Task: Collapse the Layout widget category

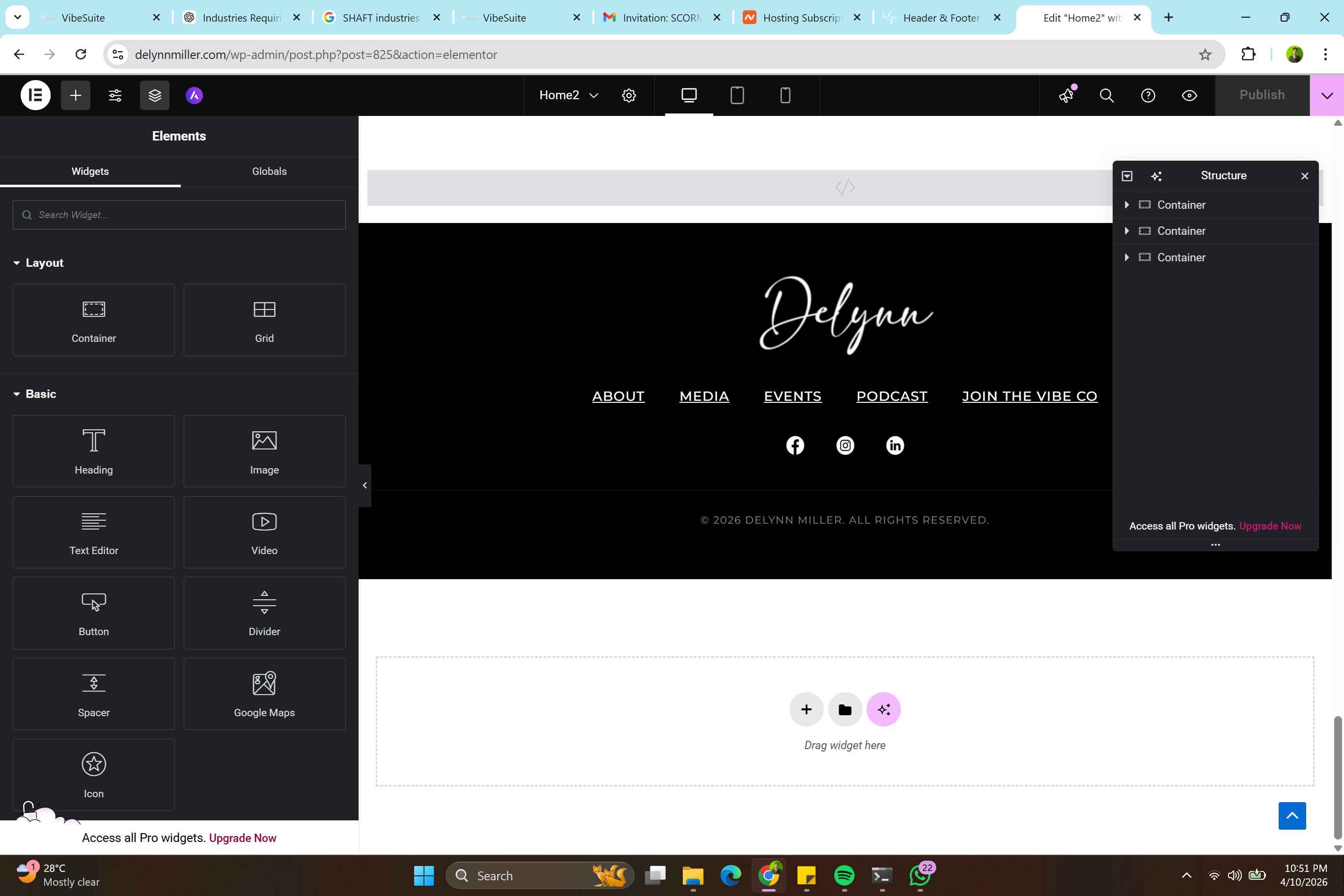Action: pyautogui.click(x=38, y=263)
